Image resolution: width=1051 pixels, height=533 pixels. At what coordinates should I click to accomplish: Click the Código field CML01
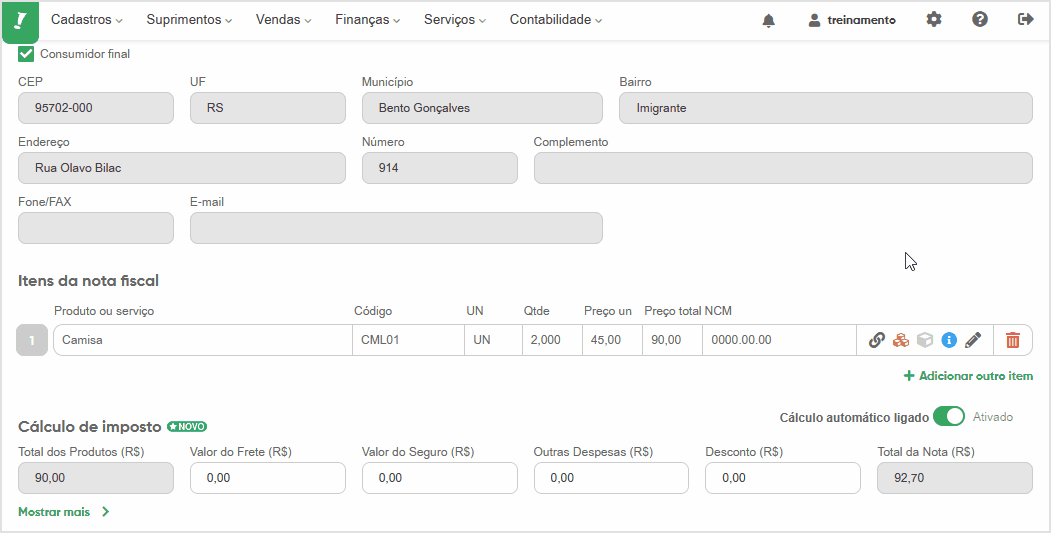(408, 340)
